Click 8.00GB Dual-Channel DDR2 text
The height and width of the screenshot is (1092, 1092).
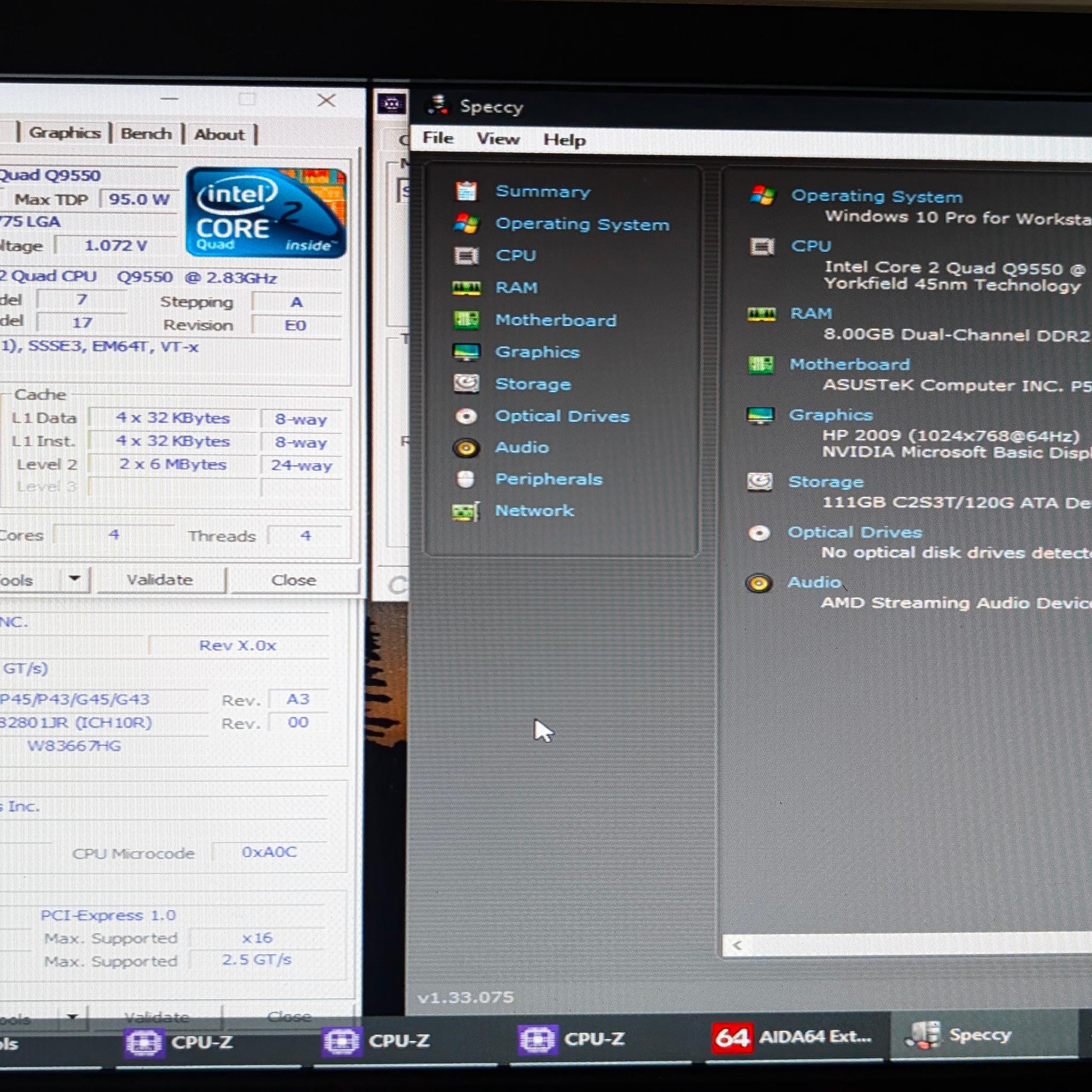[957, 335]
